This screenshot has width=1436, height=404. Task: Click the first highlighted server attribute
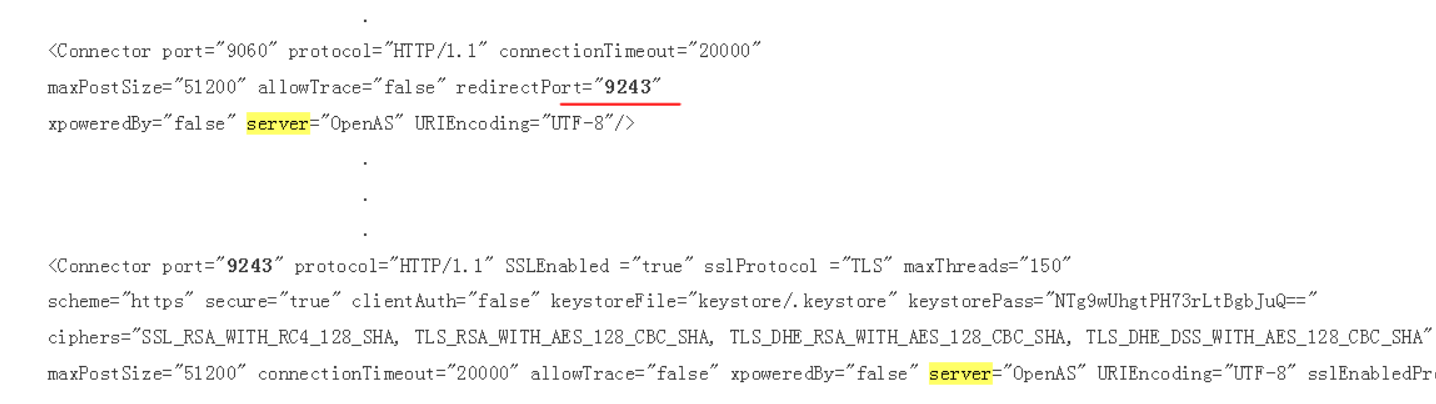pos(277,124)
